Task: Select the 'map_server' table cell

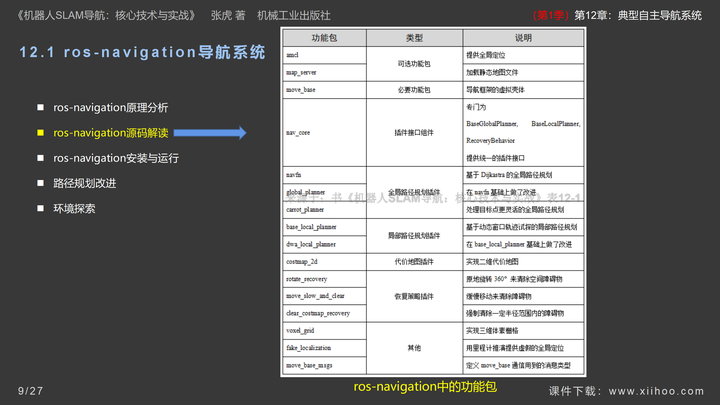Action: pos(324,73)
